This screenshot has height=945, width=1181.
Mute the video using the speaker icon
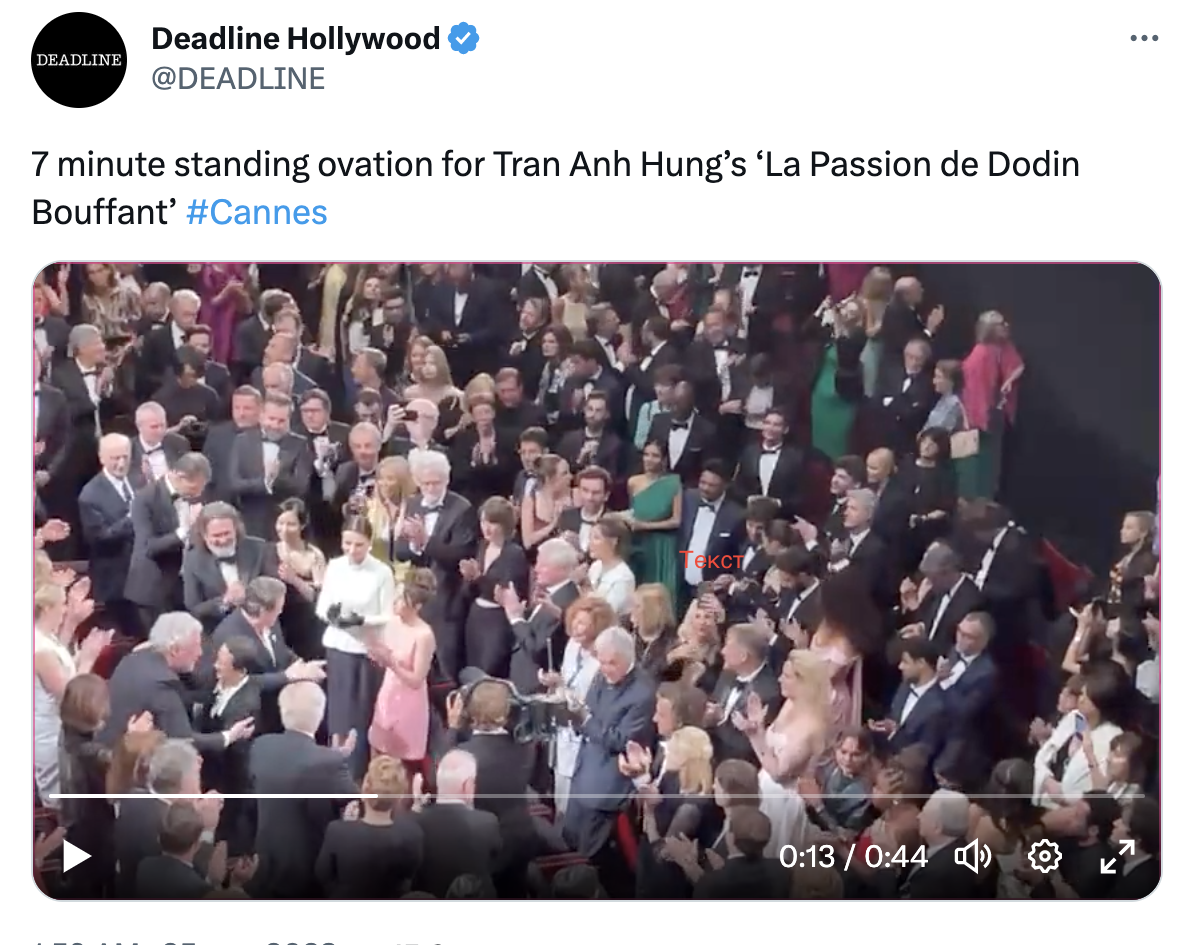[x=972, y=857]
